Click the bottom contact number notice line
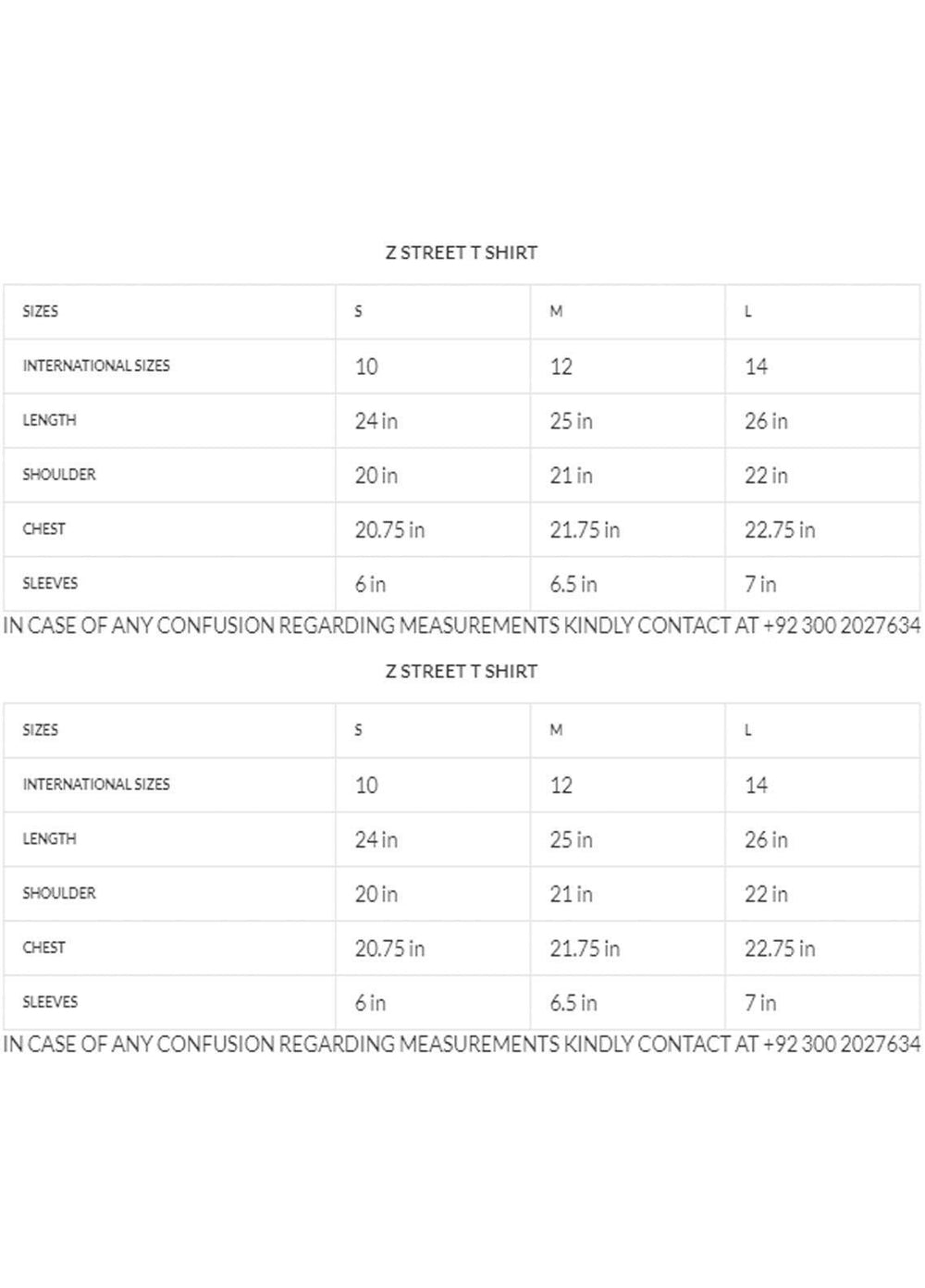 click(462, 1045)
